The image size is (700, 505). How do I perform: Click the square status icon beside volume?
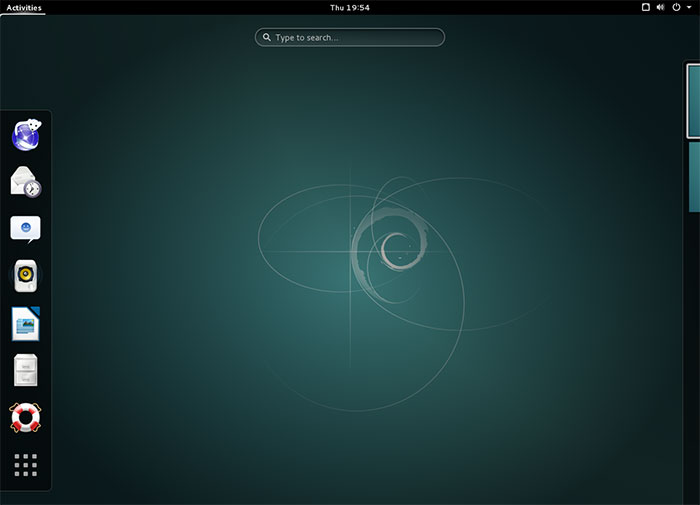coord(645,7)
